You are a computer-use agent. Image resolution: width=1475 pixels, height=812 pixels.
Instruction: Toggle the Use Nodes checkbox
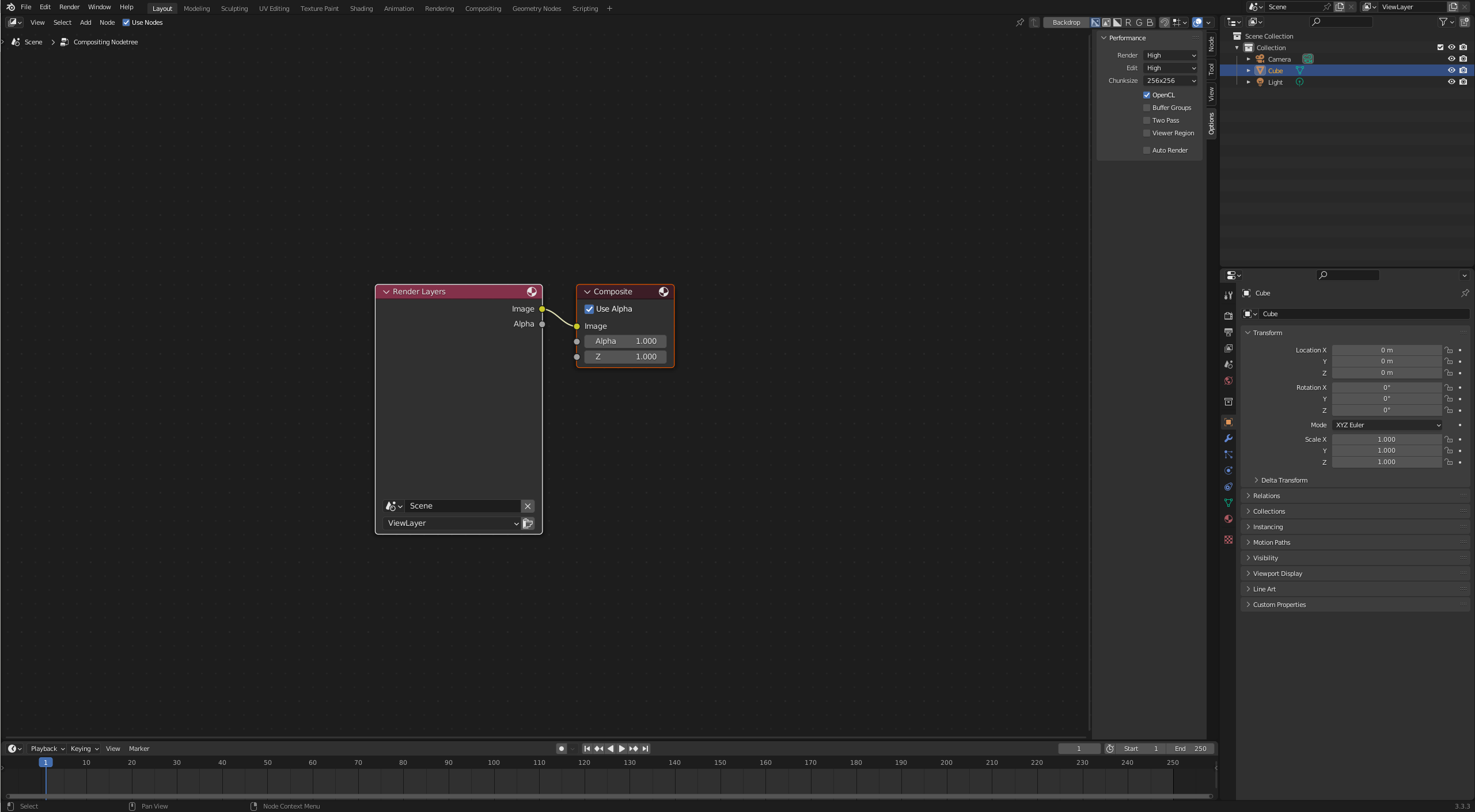(126, 22)
